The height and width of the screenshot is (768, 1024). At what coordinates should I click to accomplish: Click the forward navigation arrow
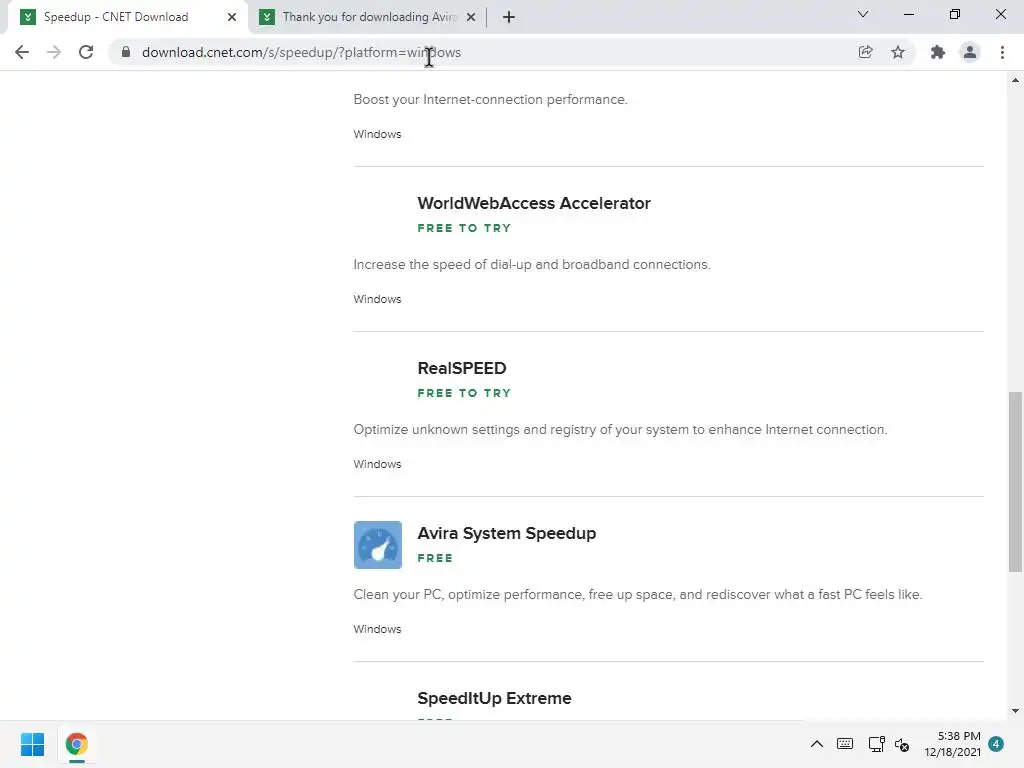54,52
